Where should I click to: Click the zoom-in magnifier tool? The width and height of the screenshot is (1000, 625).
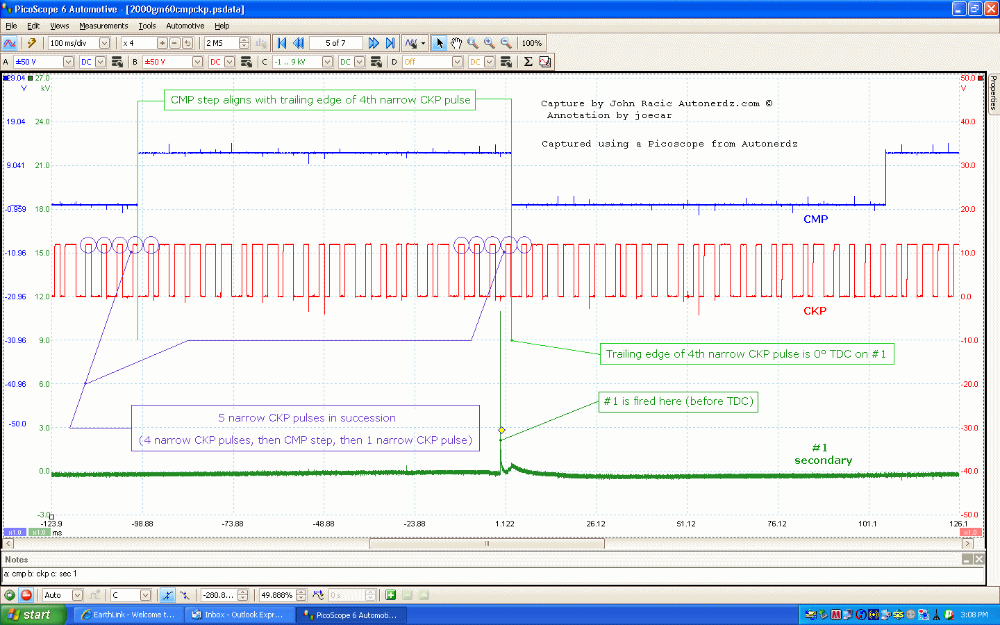[x=489, y=43]
